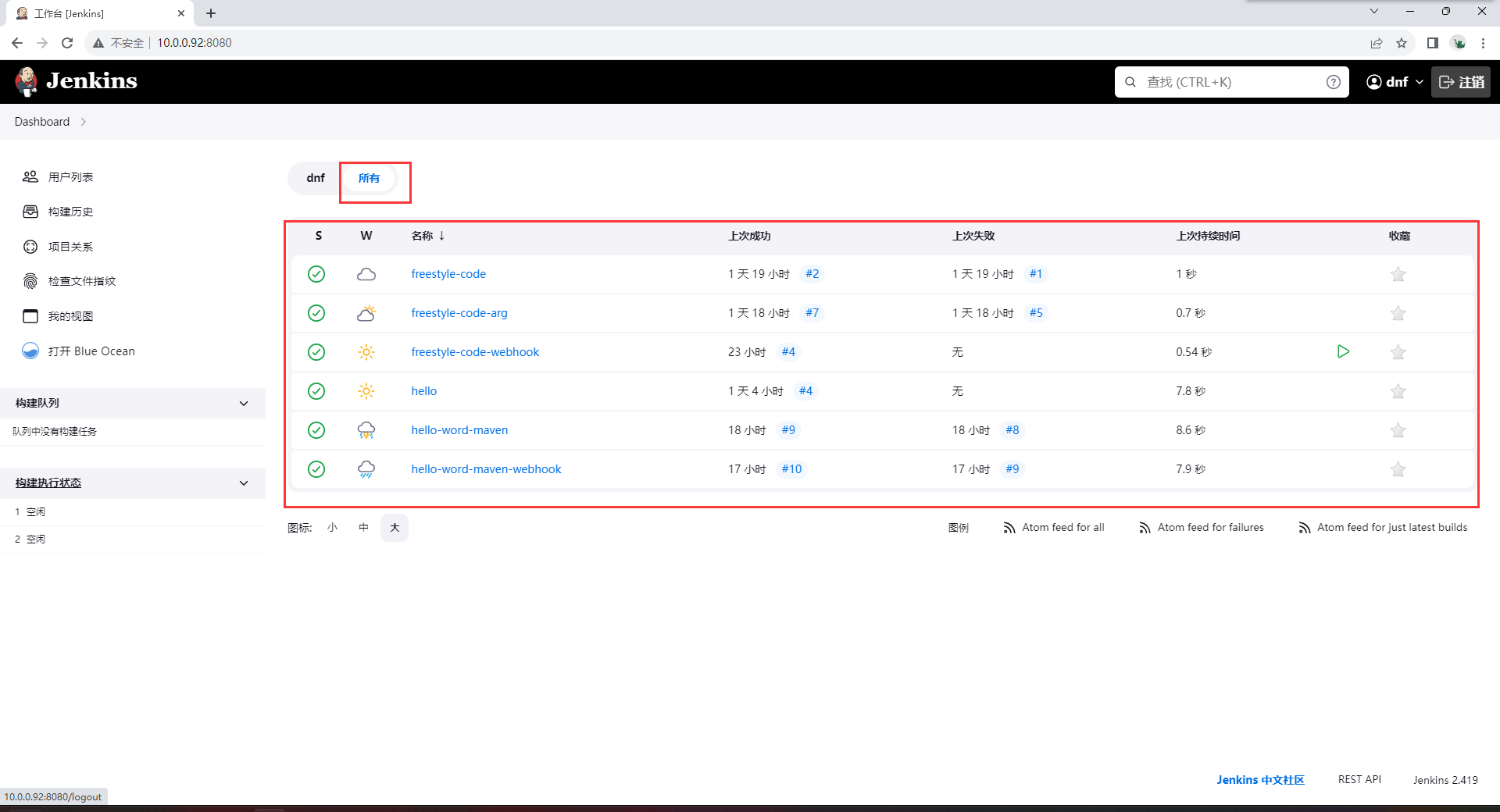Click the browser bookmark star icon

(1402, 43)
